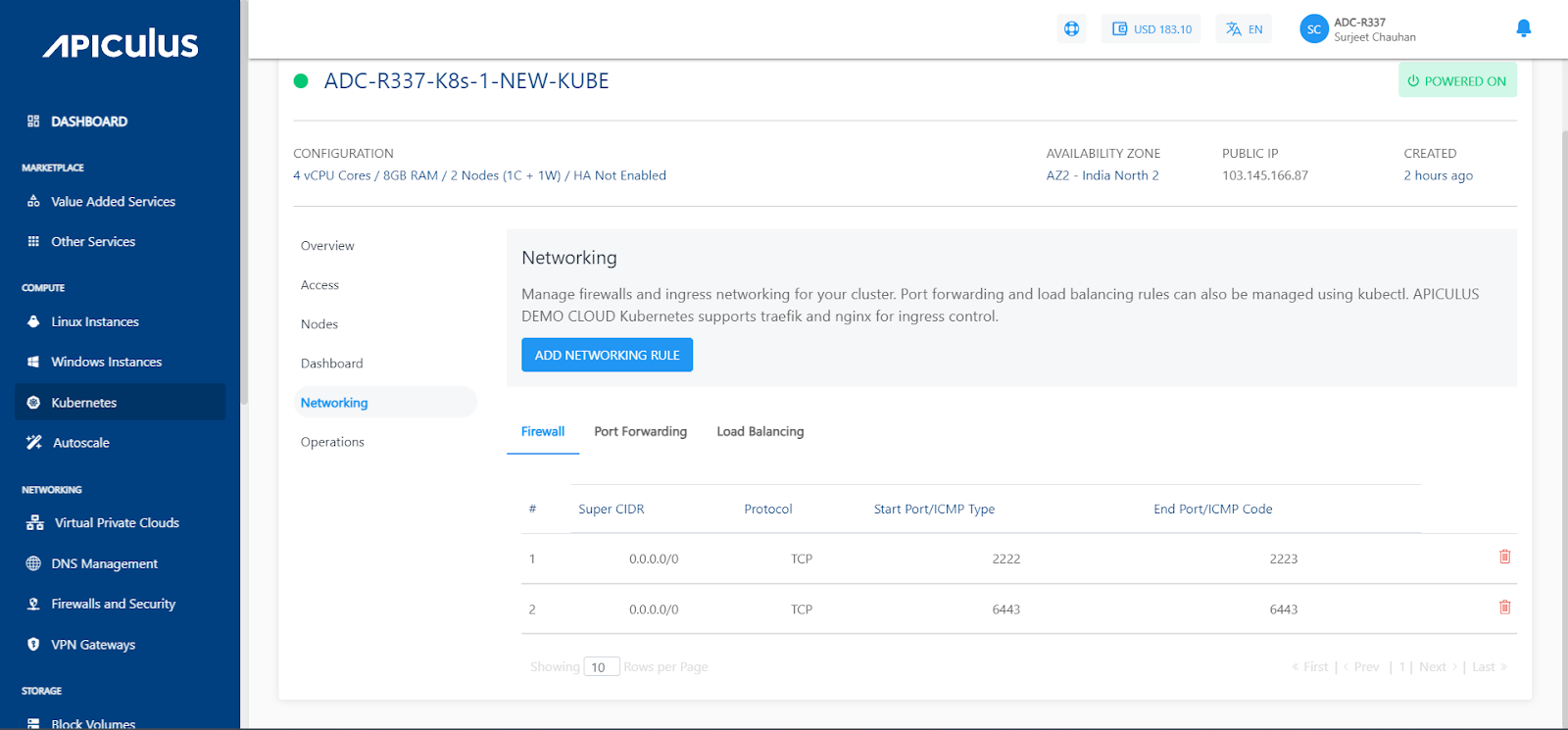Switch to the Load Balancing tab
1568x730 pixels.
tap(760, 431)
